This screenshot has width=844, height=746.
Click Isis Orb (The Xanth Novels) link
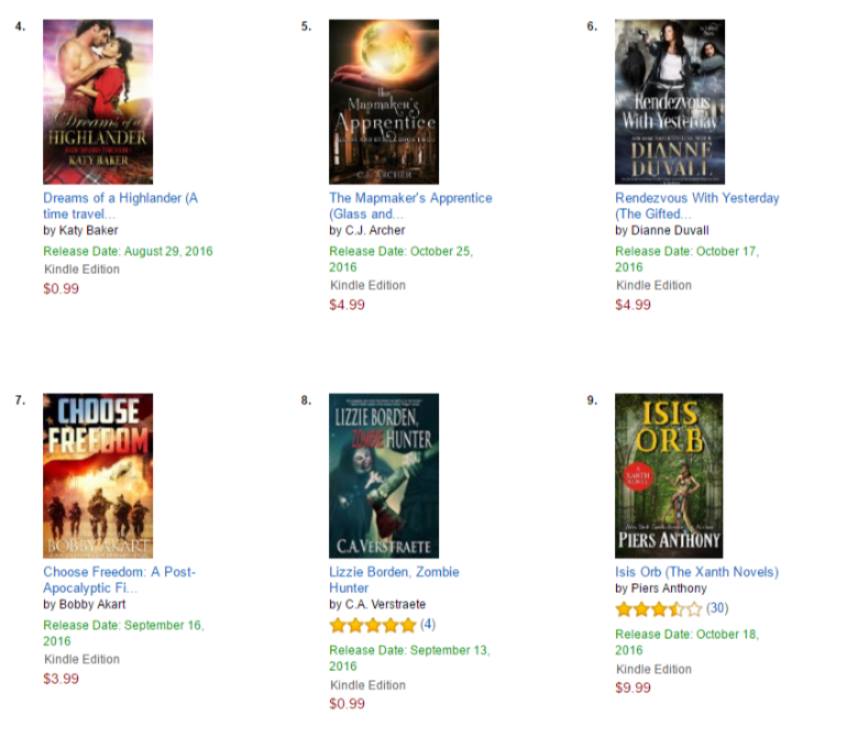click(697, 572)
